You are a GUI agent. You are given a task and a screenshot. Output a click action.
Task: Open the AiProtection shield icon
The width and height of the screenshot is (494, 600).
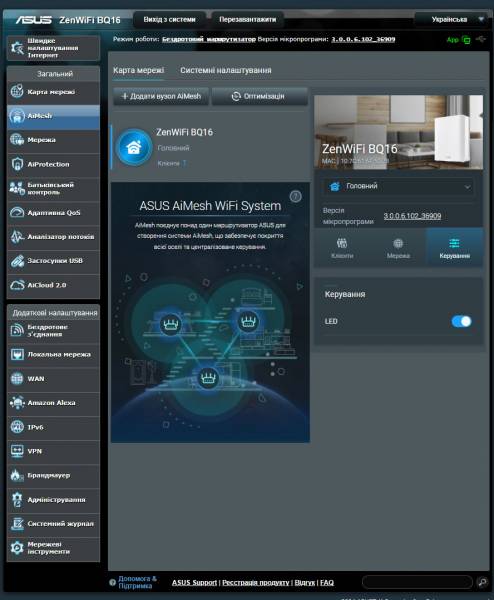point(17,164)
